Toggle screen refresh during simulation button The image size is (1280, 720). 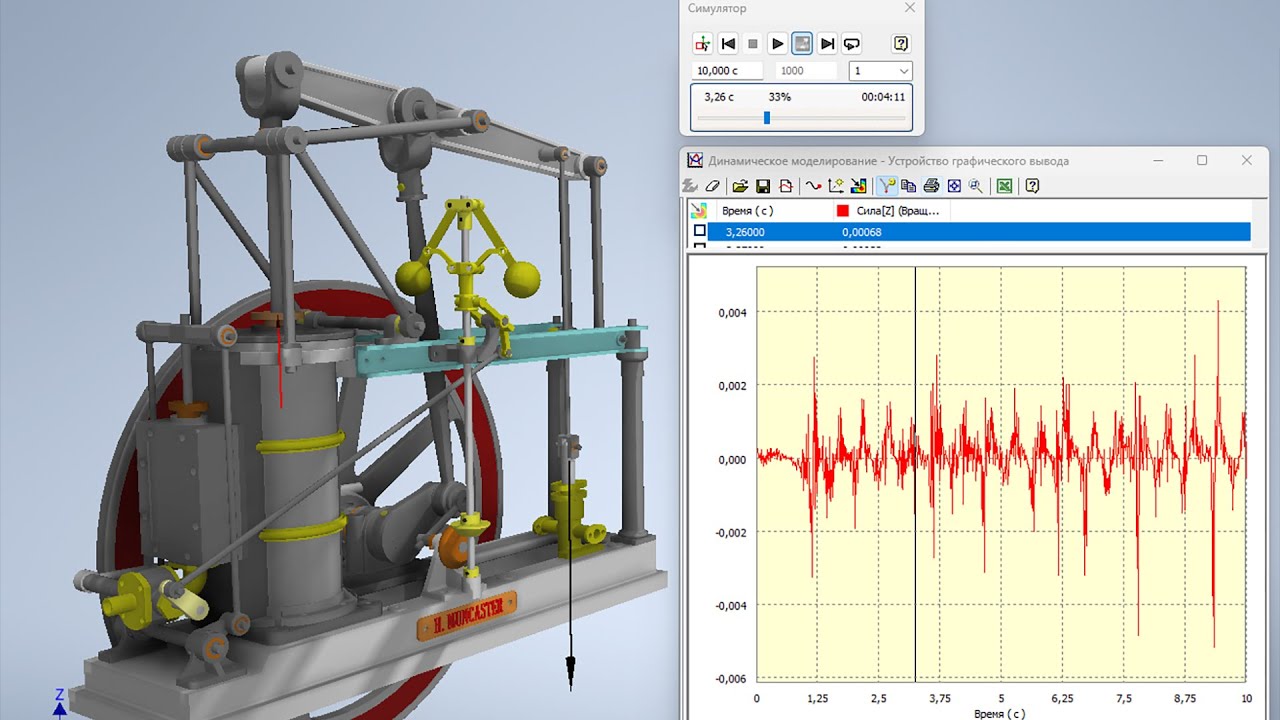click(802, 44)
